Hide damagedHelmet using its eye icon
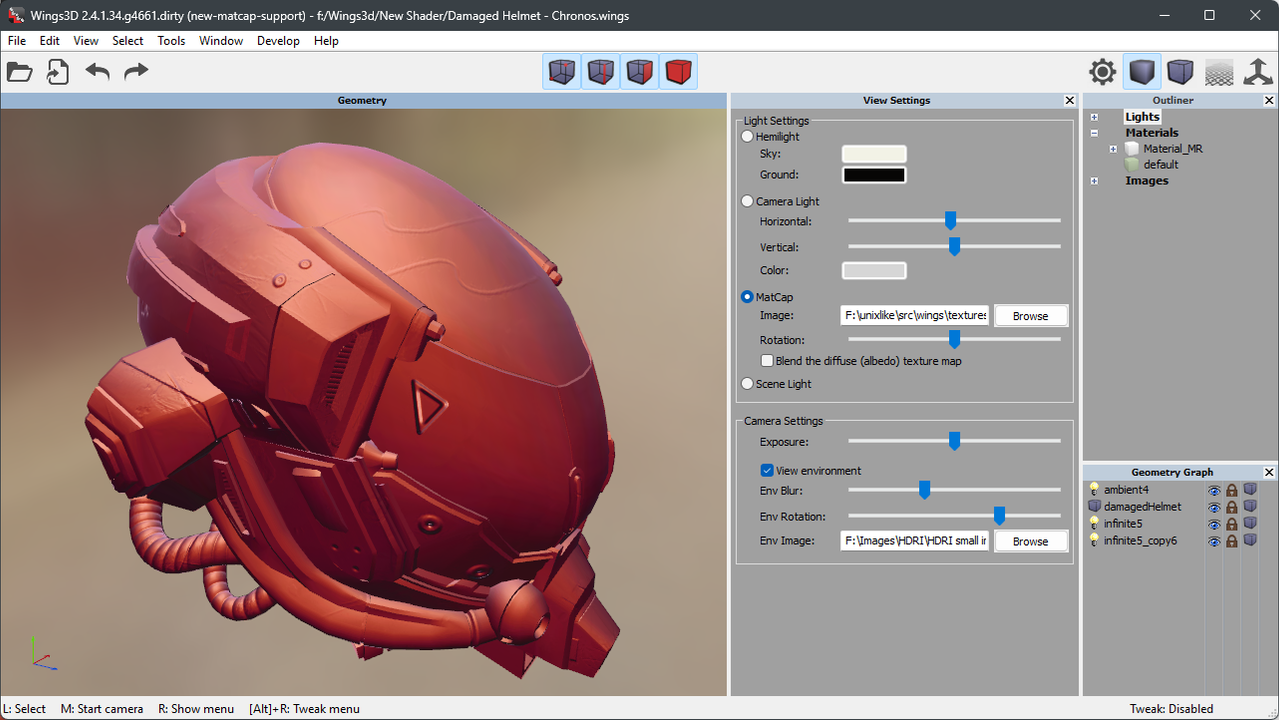Image resolution: width=1279 pixels, height=720 pixels. (x=1214, y=508)
